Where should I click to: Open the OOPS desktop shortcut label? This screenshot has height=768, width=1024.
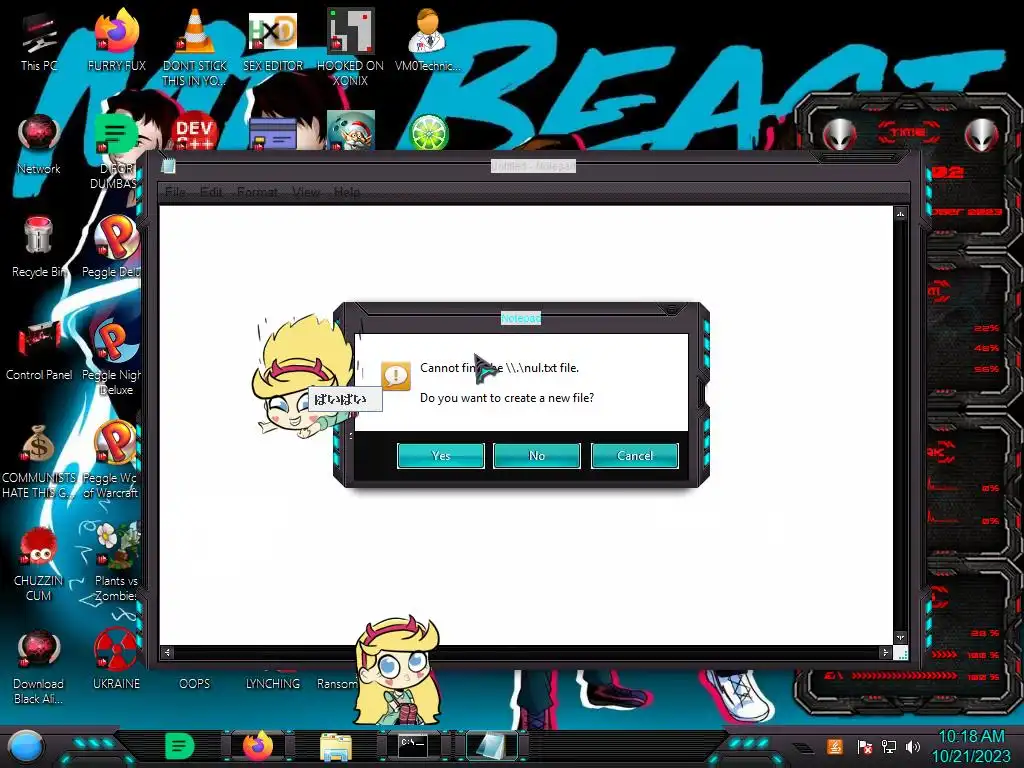(x=195, y=684)
